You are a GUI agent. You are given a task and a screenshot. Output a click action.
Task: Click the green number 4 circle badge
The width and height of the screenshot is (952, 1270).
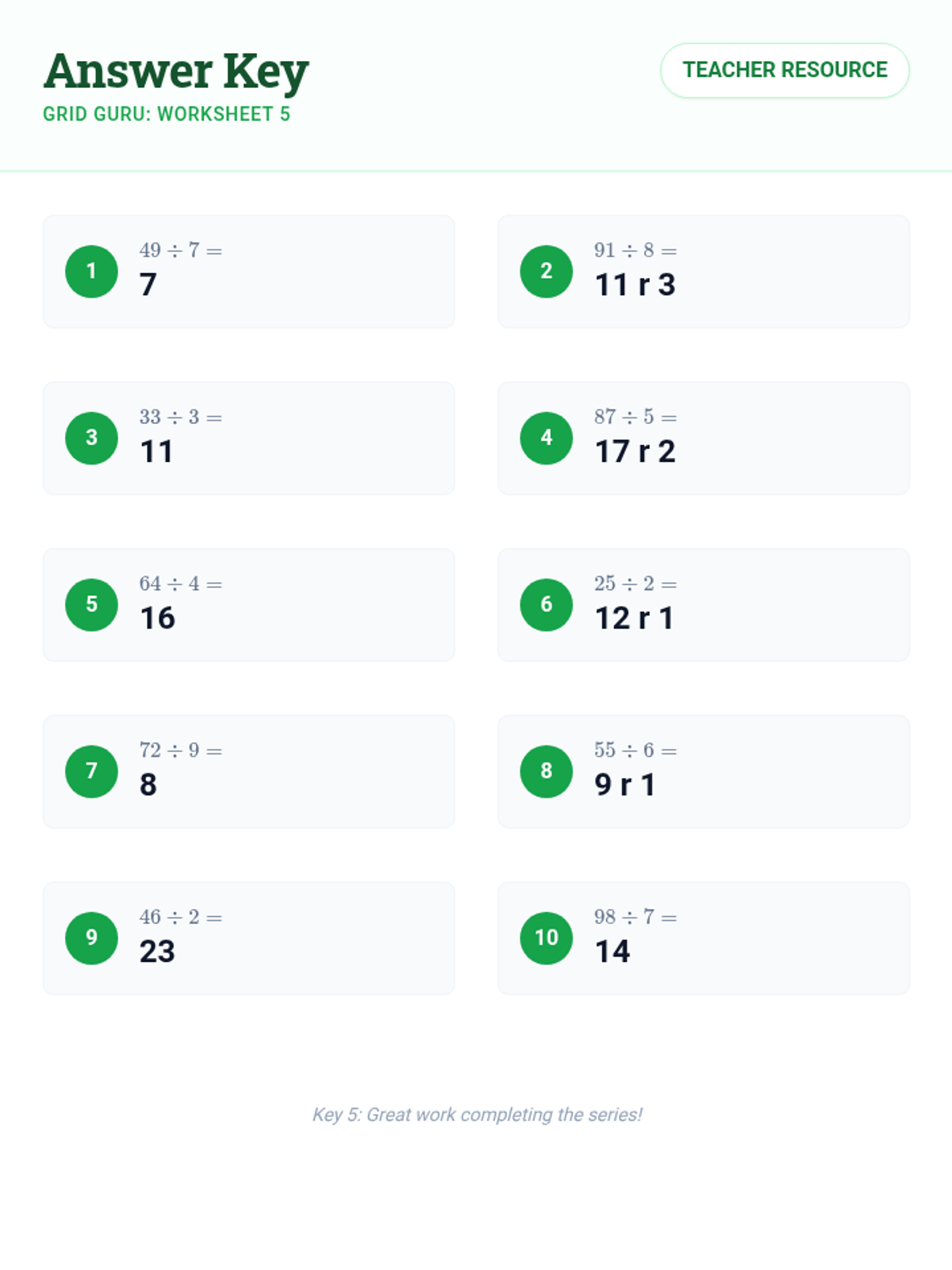[546, 438]
